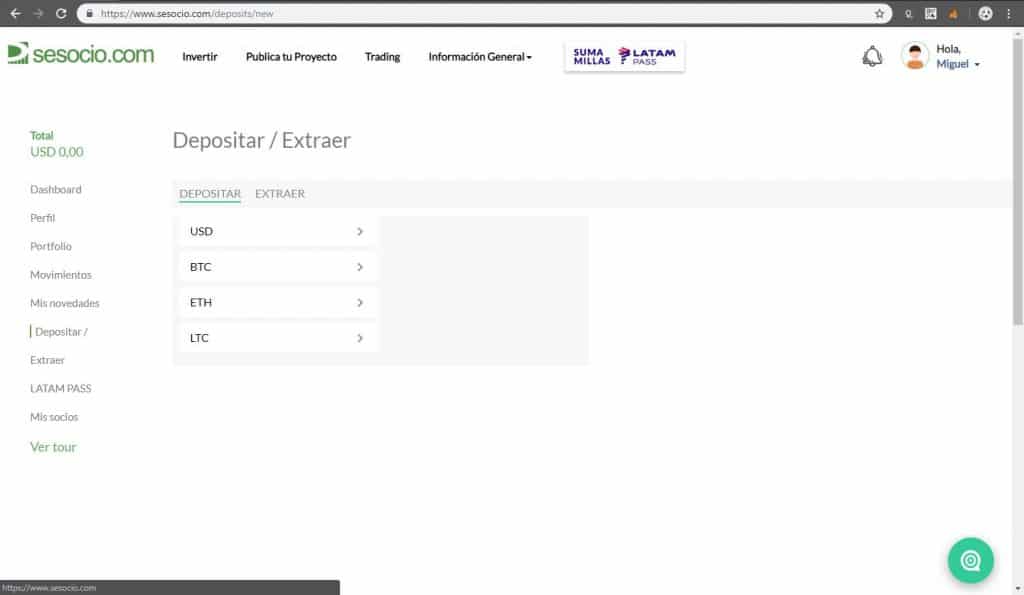Open Mis novedades in the sidebar

pyautogui.click(x=65, y=303)
